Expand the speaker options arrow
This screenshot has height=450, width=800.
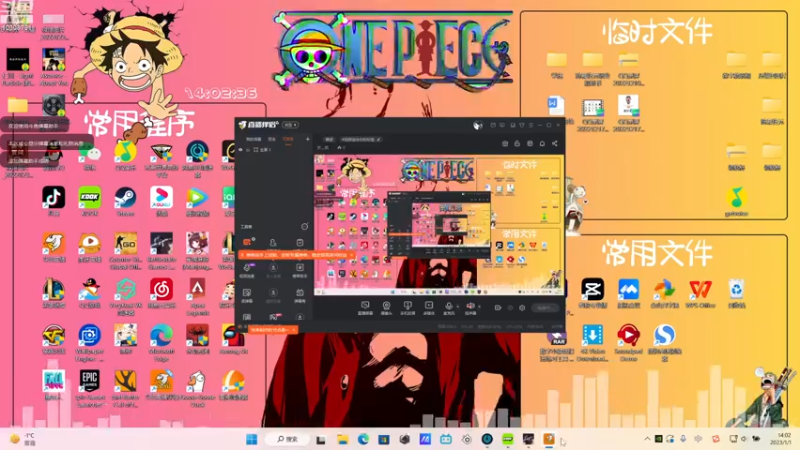coord(479,306)
